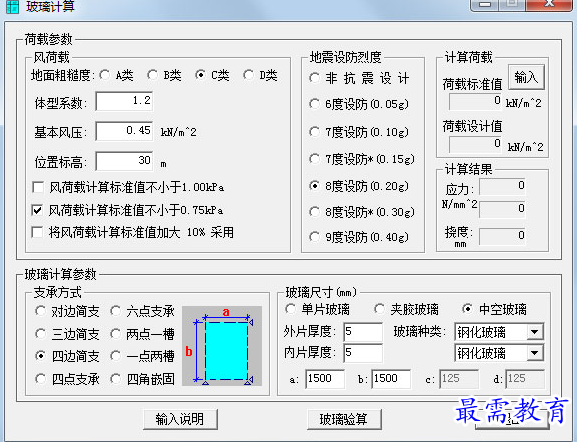
Task: Open the outer pane 玻璃种类 dropdown
Action: pos(535,332)
